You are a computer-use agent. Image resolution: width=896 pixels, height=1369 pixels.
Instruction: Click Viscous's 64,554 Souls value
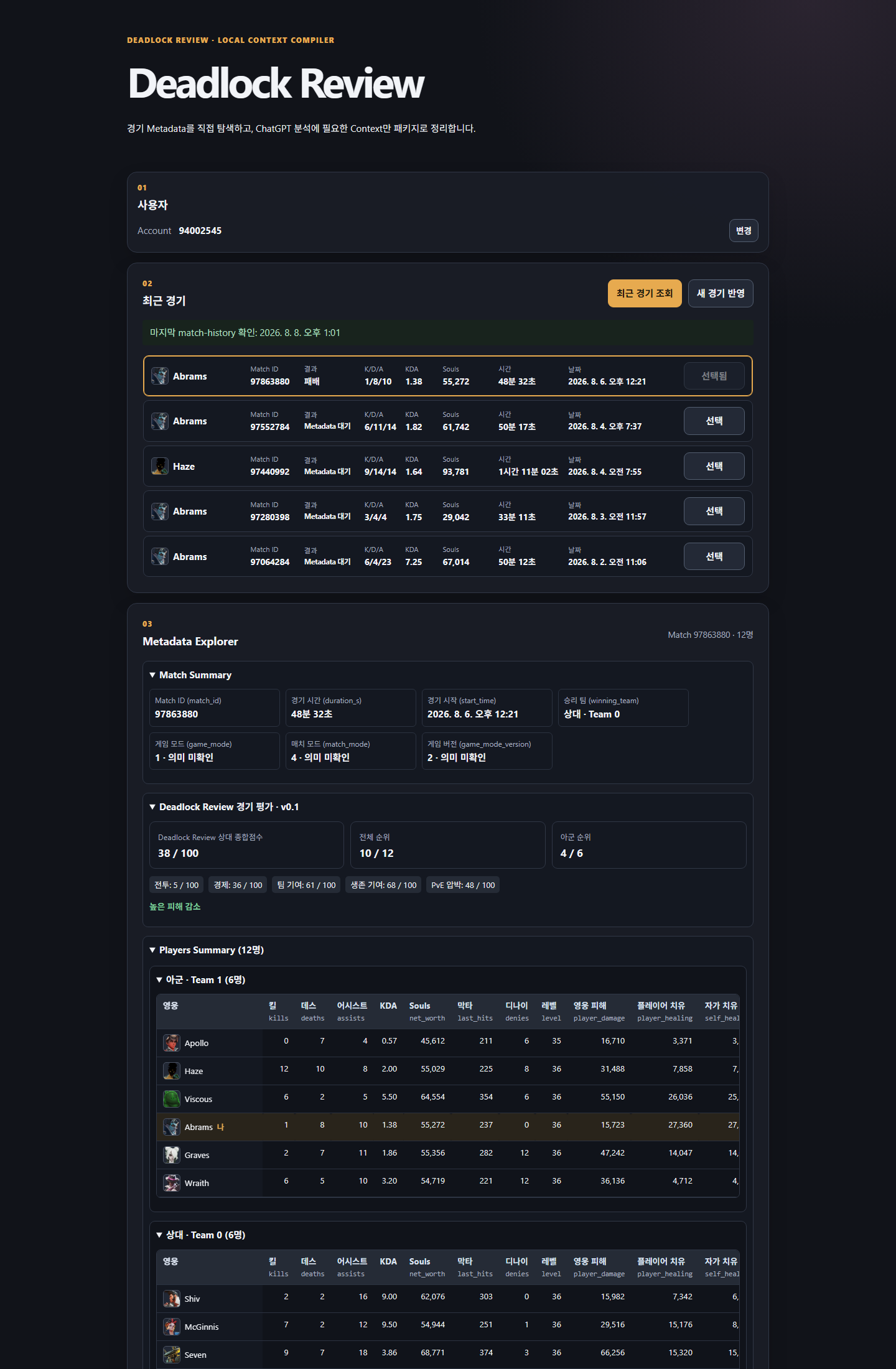[433, 1097]
